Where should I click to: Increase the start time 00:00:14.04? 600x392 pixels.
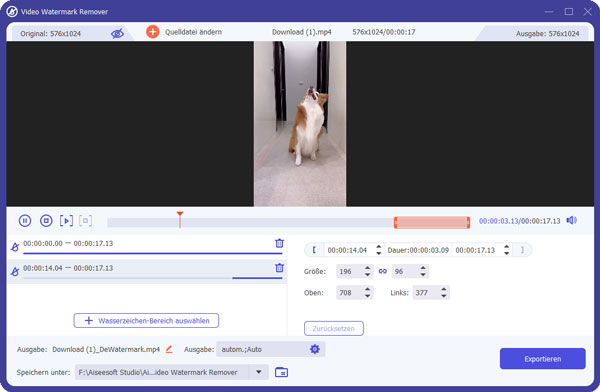point(378,247)
